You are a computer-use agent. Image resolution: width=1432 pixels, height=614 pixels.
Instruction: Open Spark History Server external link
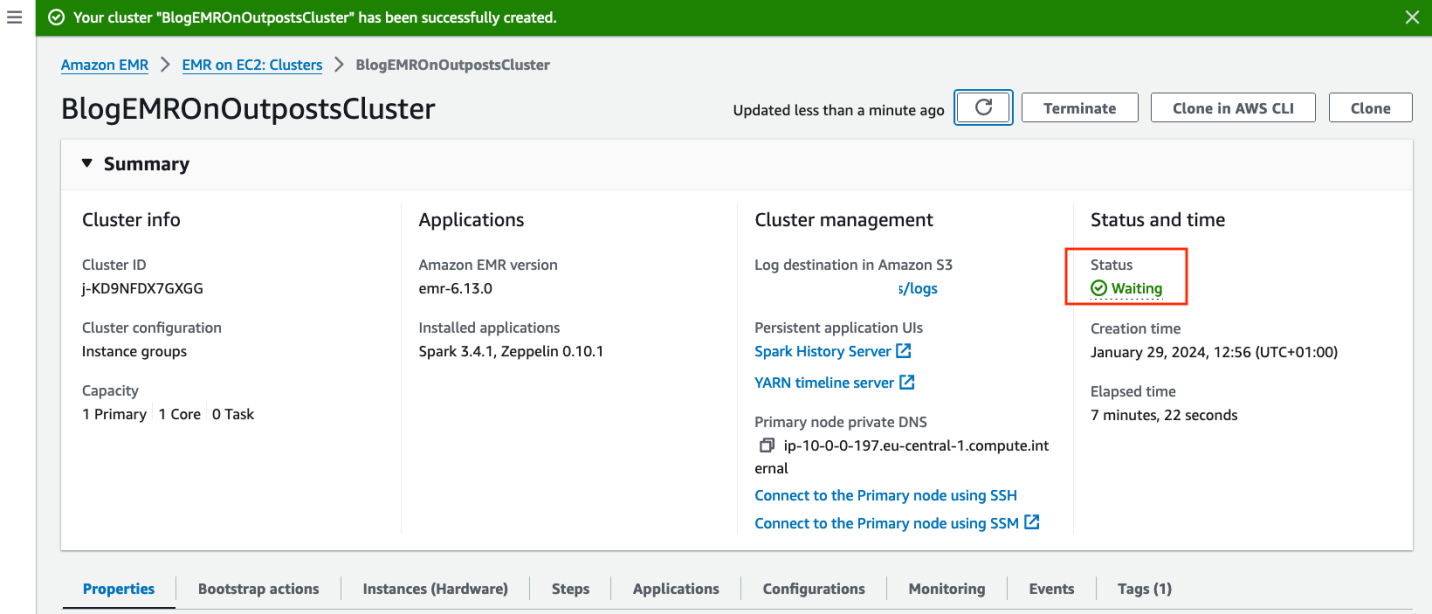point(832,351)
